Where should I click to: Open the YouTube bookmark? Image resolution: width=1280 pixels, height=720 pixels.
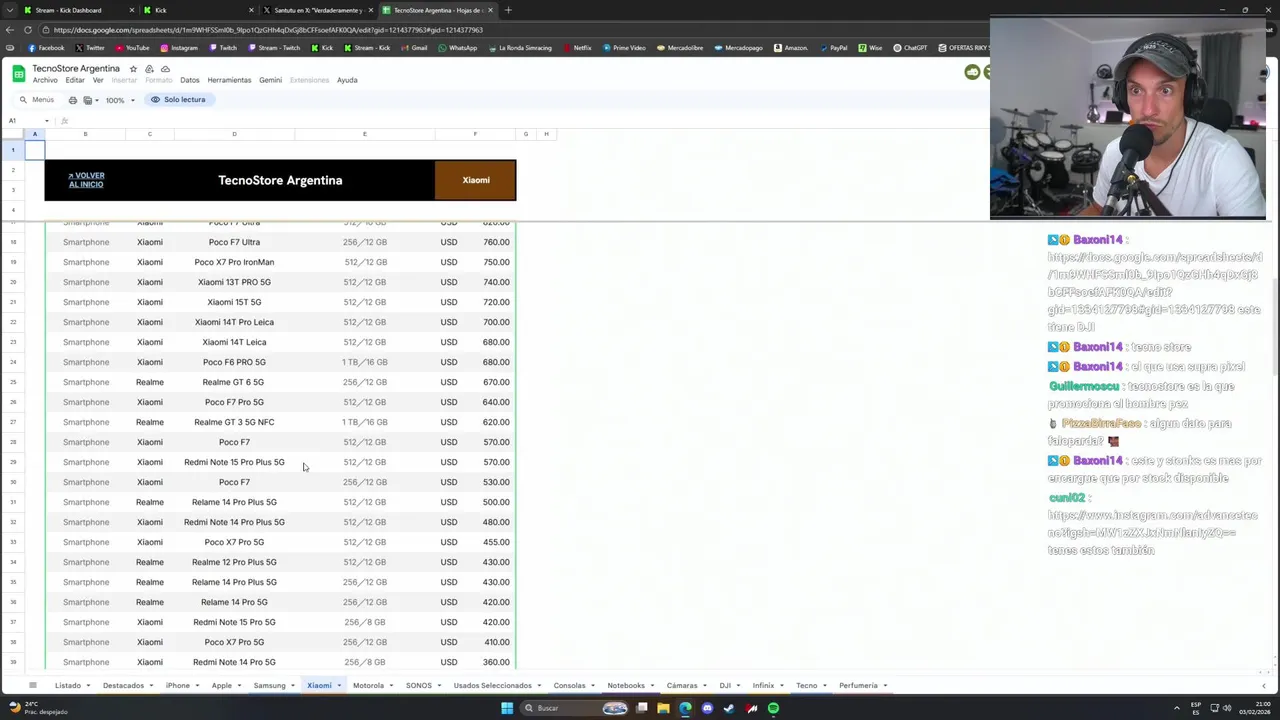pyautogui.click(x=132, y=48)
